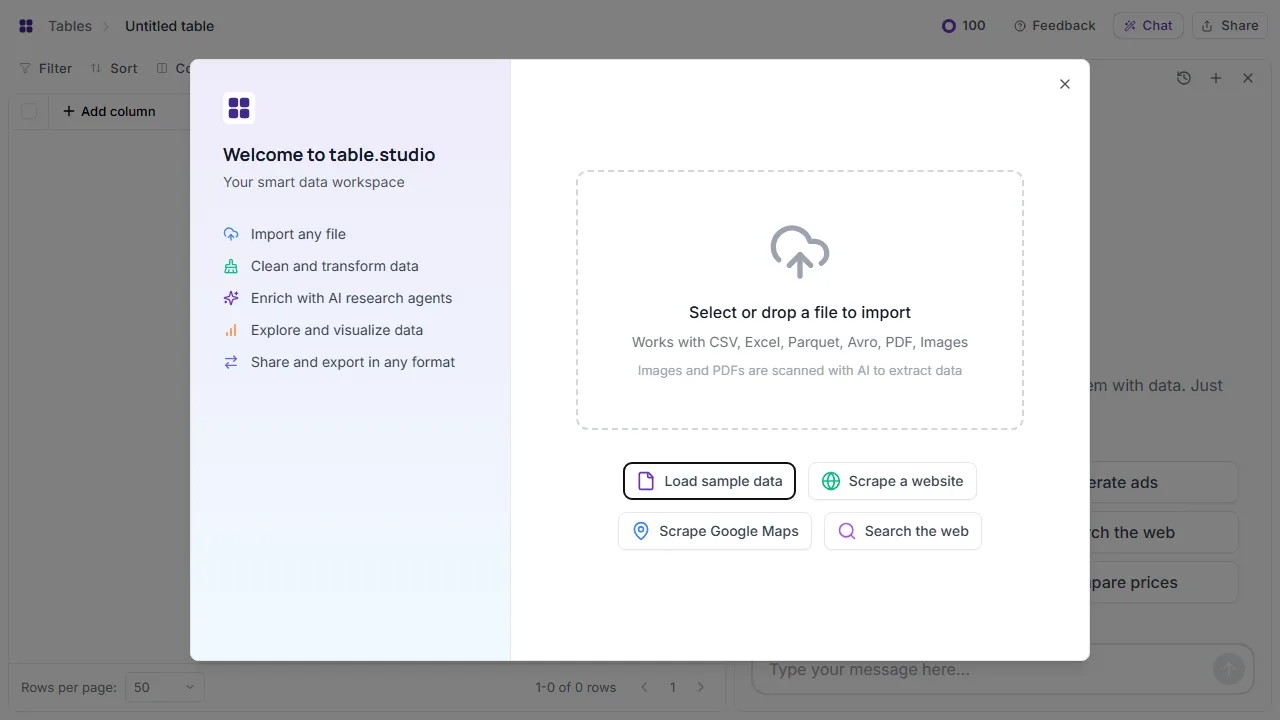Click the globe icon for website scraping

[831, 481]
